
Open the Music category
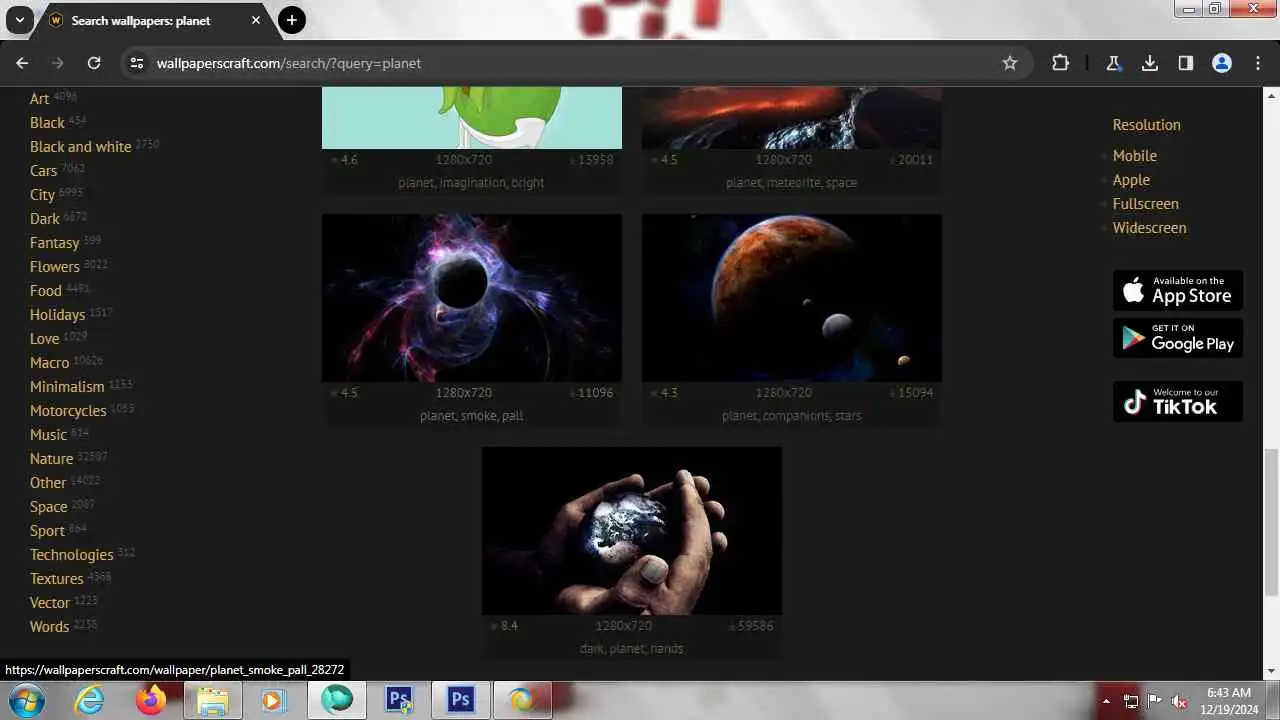point(48,434)
